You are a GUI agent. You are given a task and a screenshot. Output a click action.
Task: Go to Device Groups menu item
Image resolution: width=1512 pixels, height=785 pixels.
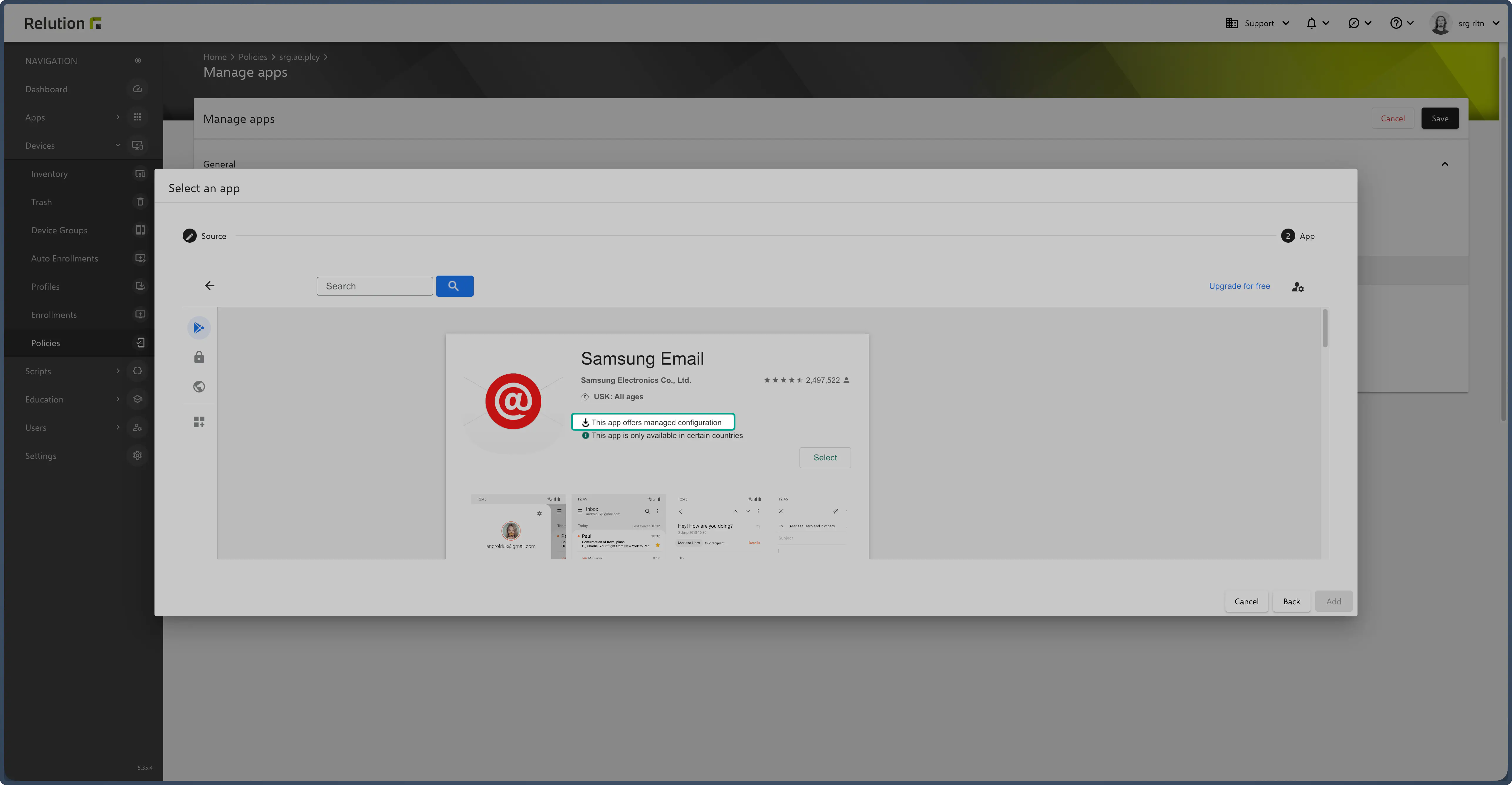tap(59, 230)
